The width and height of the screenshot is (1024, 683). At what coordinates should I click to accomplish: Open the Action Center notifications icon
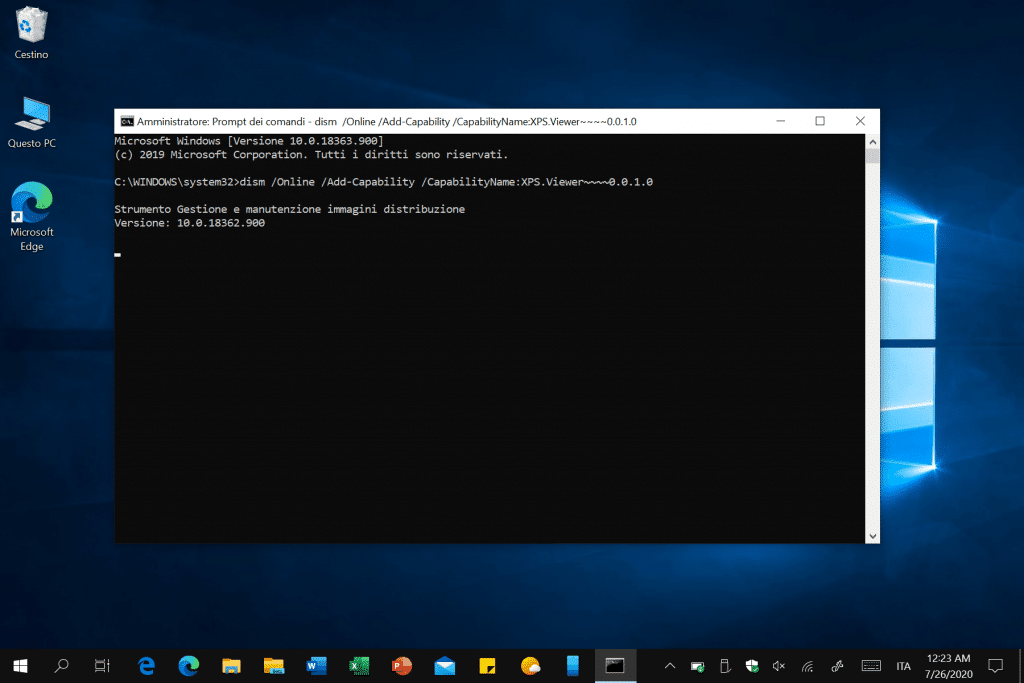click(995, 665)
